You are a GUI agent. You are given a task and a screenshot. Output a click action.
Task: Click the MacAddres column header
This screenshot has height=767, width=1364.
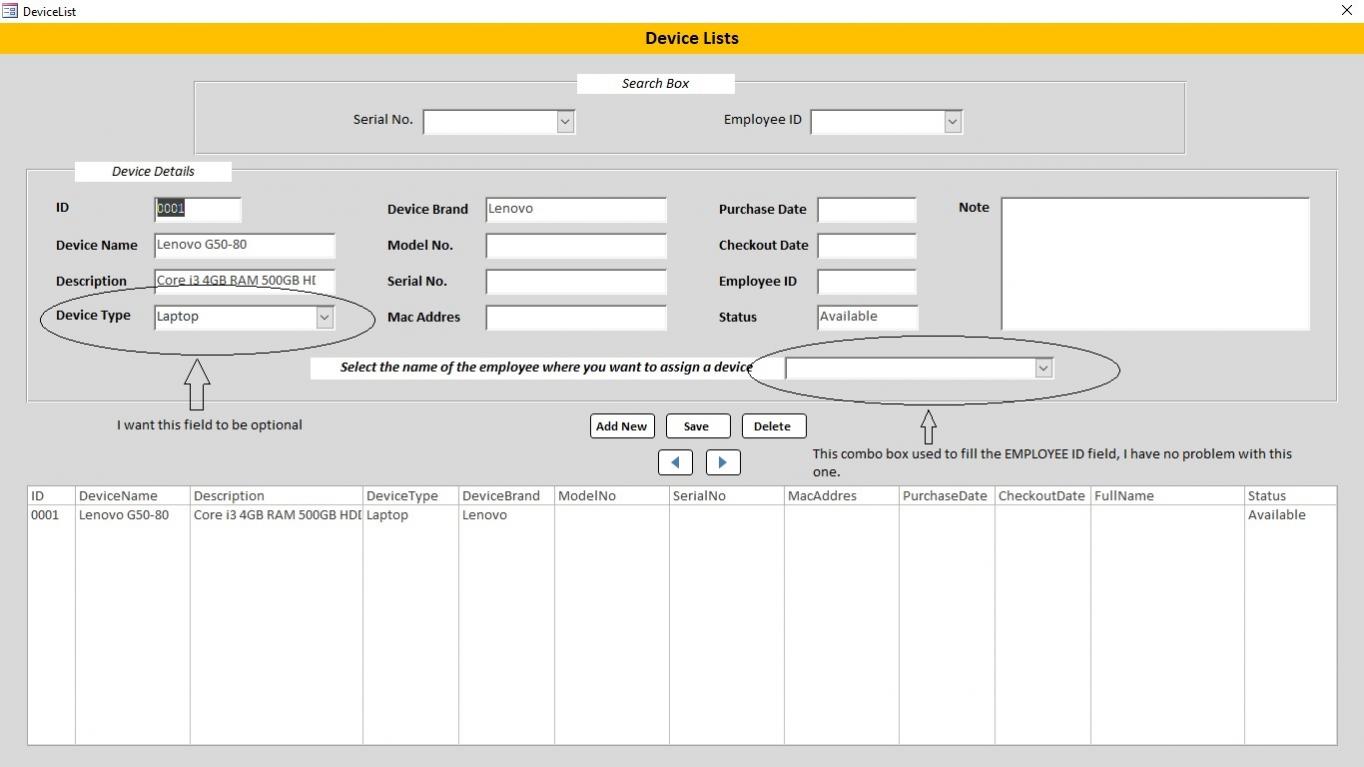[841, 496]
